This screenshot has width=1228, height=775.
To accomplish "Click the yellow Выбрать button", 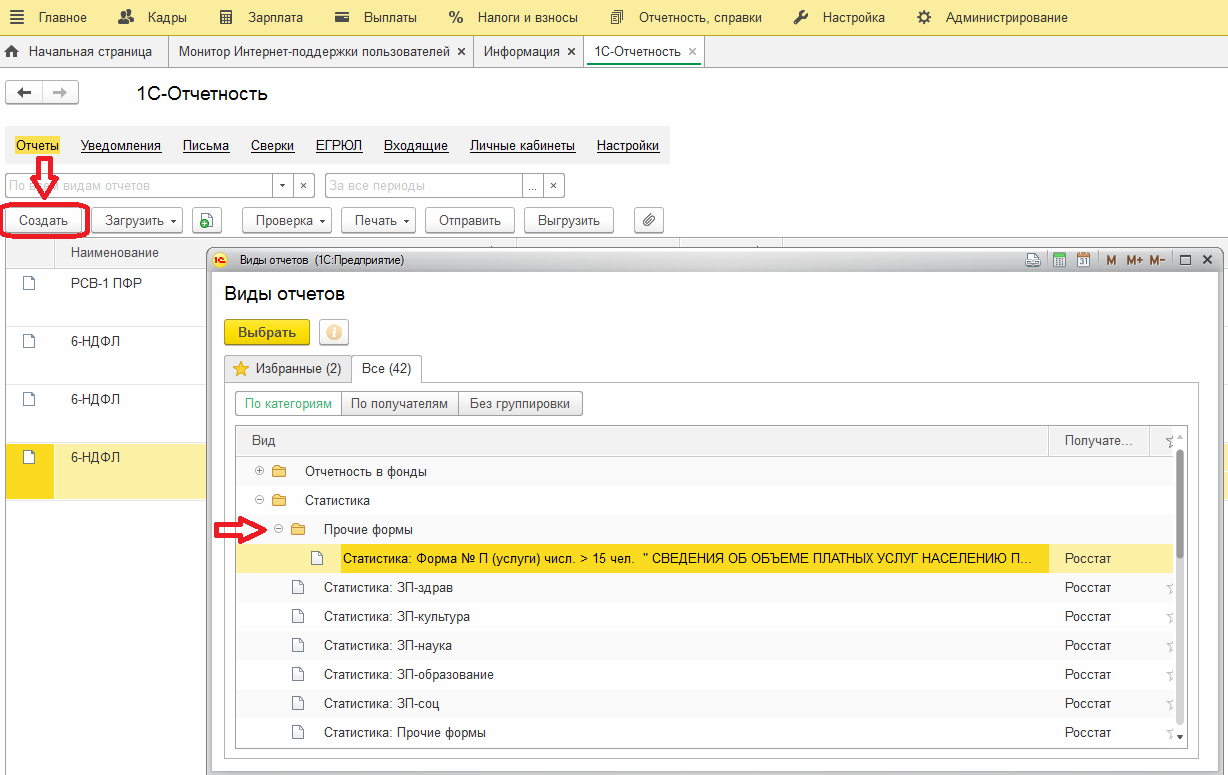I will coord(267,332).
